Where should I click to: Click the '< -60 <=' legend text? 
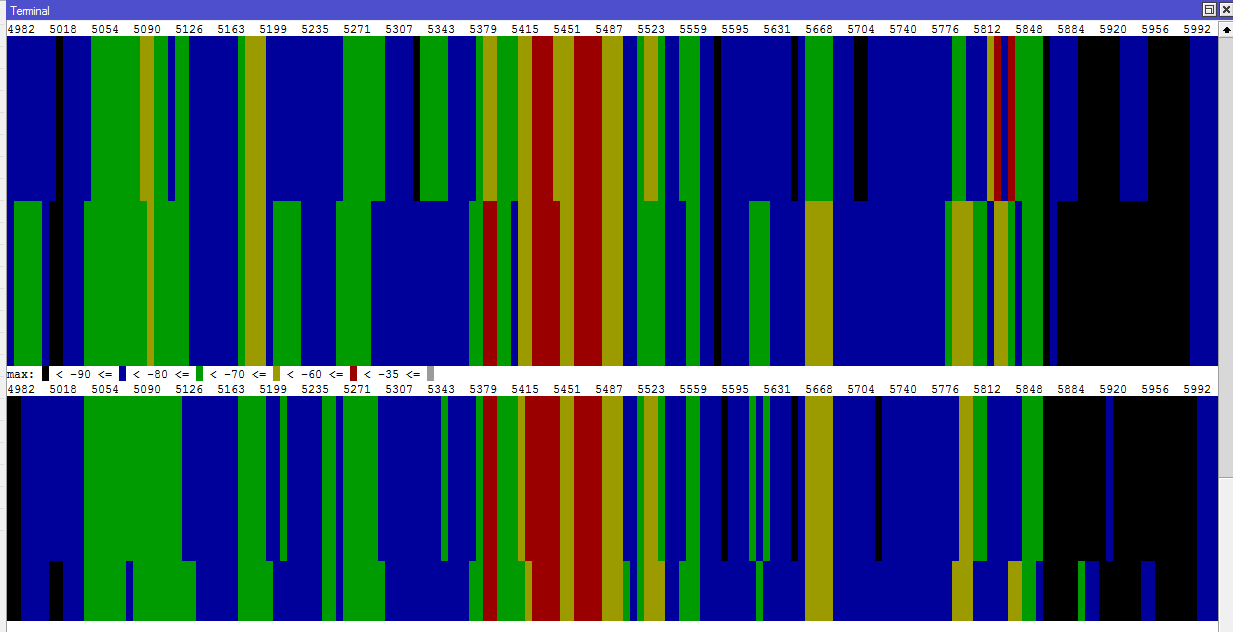click(x=315, y=374)
